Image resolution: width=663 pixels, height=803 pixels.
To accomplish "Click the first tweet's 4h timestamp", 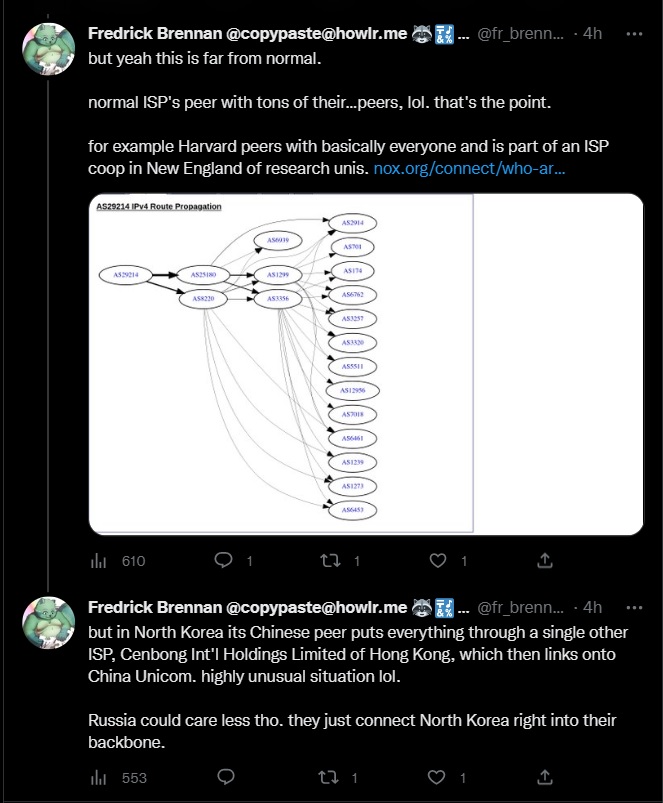I will click(x=592, y=33).
